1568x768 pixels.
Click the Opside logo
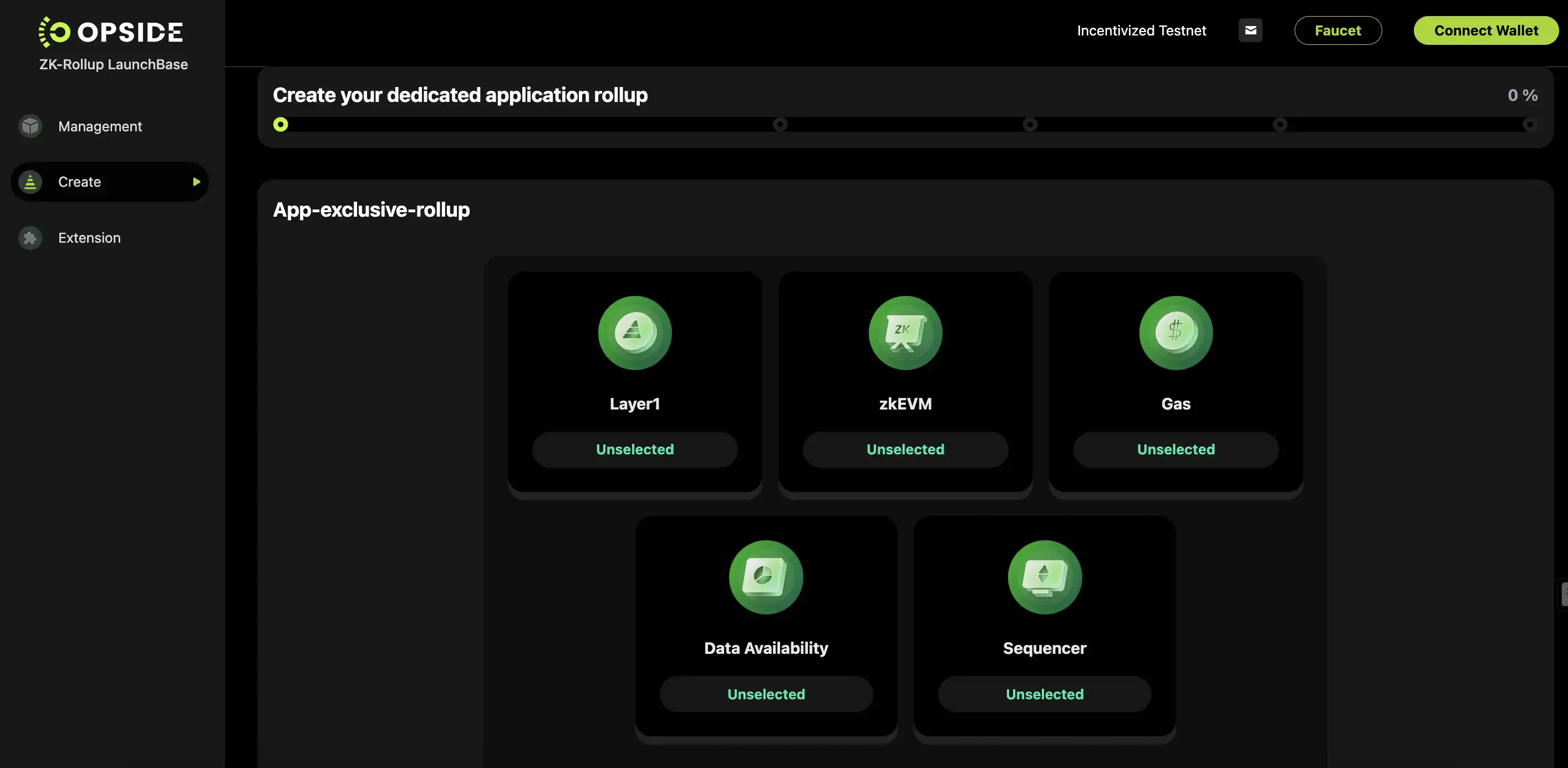tap(111, 32)
